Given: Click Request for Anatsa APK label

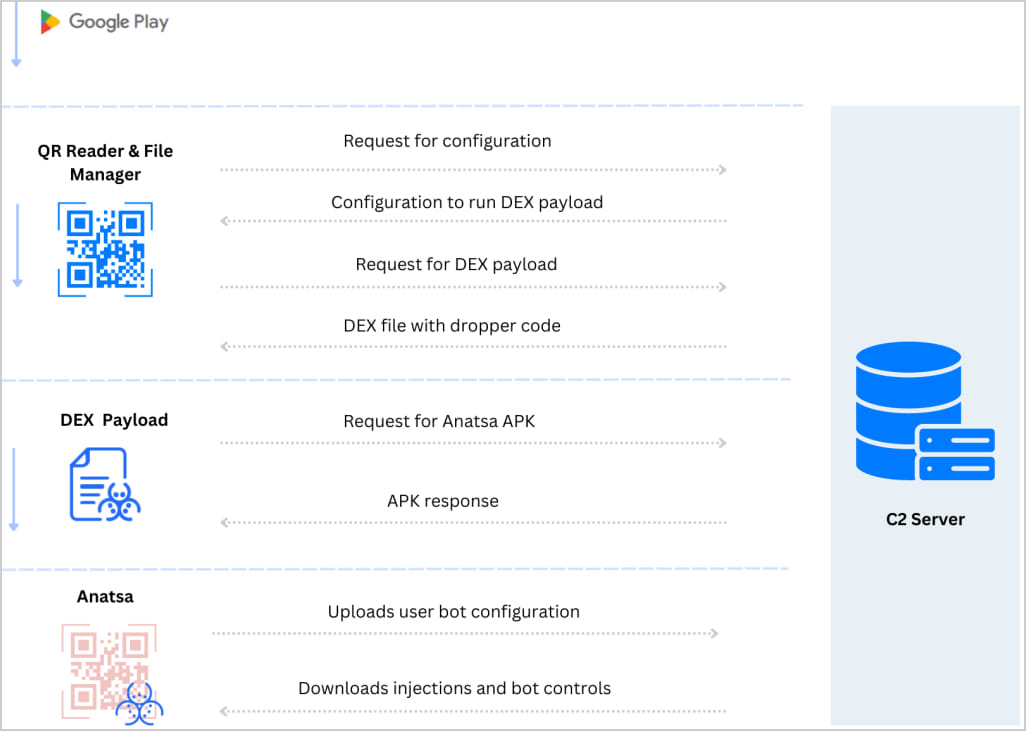Looking at the screenshot, I should pos(439,421).
